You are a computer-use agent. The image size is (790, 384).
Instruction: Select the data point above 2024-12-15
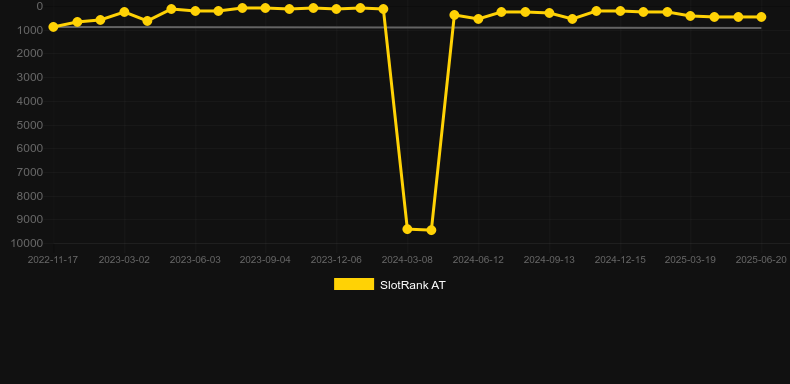pyautogui.click(x=620, y=11)
